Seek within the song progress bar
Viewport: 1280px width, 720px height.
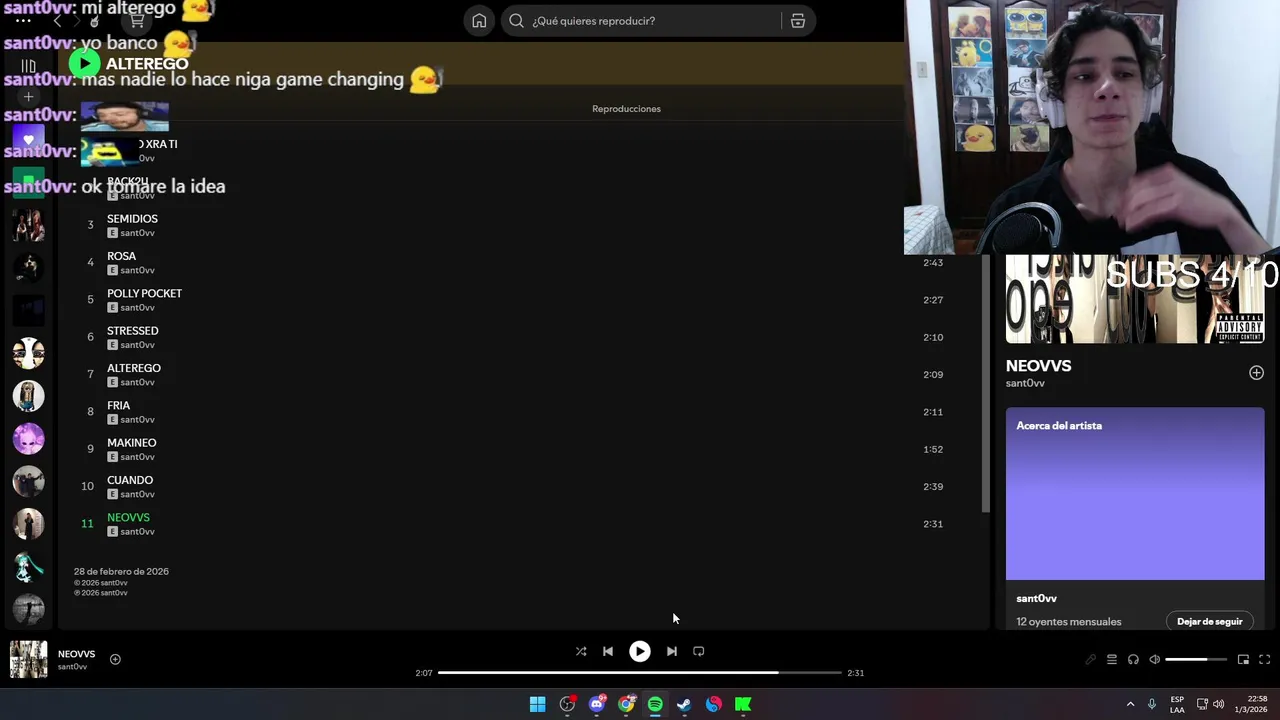click(x=640, y=673)
